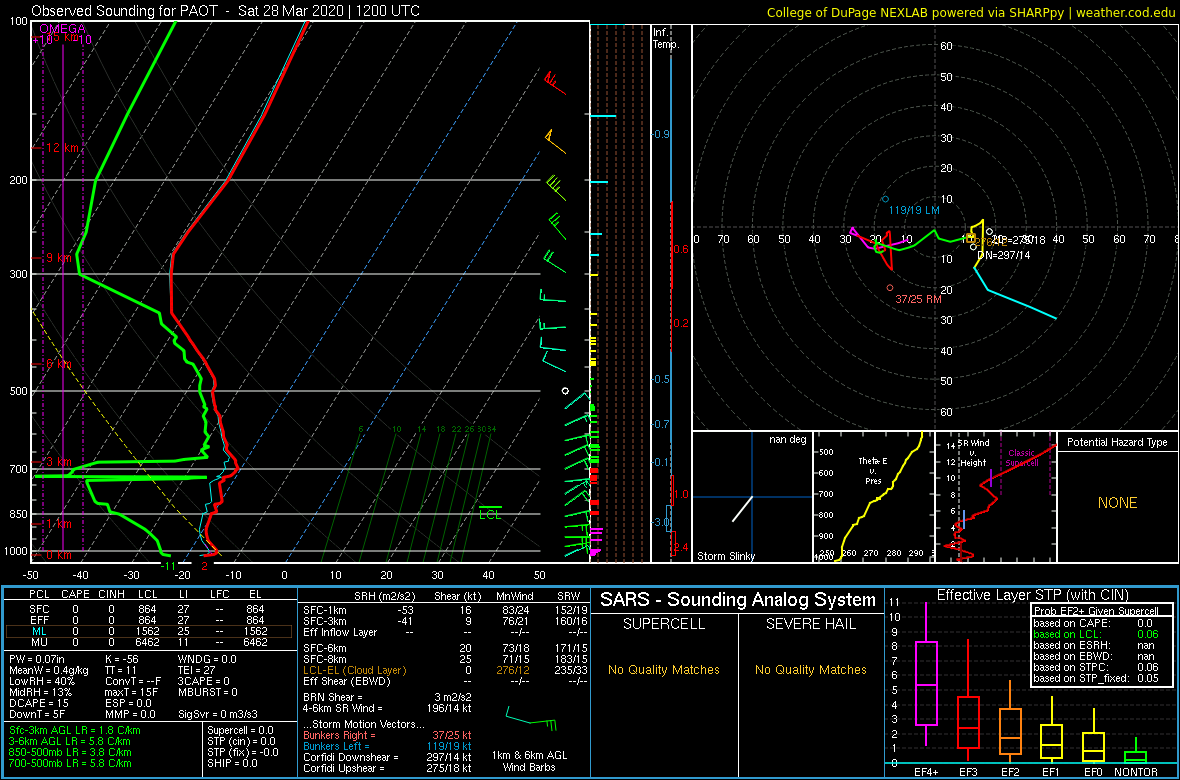Click the SFC-6km shear row
Viewport: 1180px width, 780px height.
[x=444, y=650]
